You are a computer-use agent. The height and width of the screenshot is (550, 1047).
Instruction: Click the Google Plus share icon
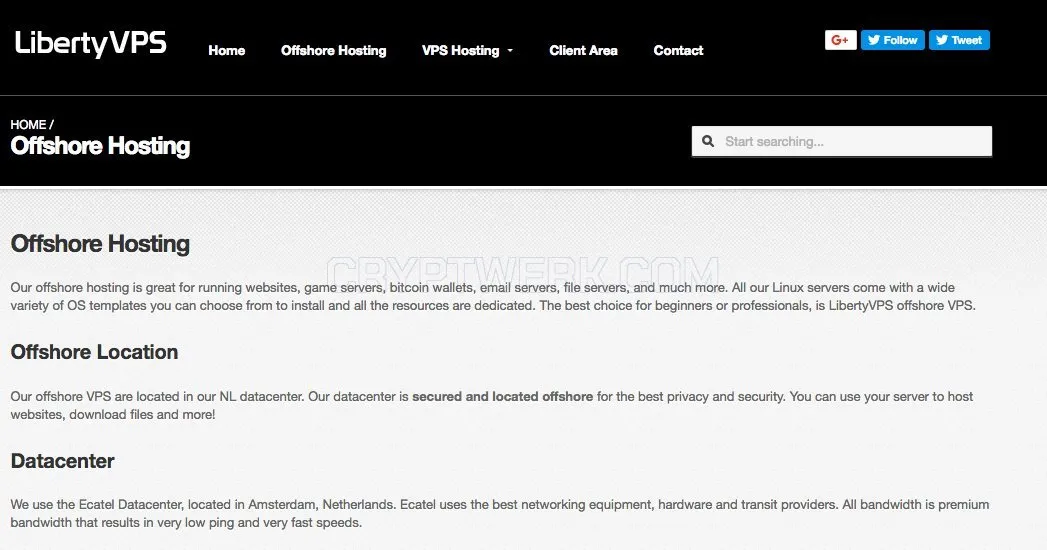841,40
